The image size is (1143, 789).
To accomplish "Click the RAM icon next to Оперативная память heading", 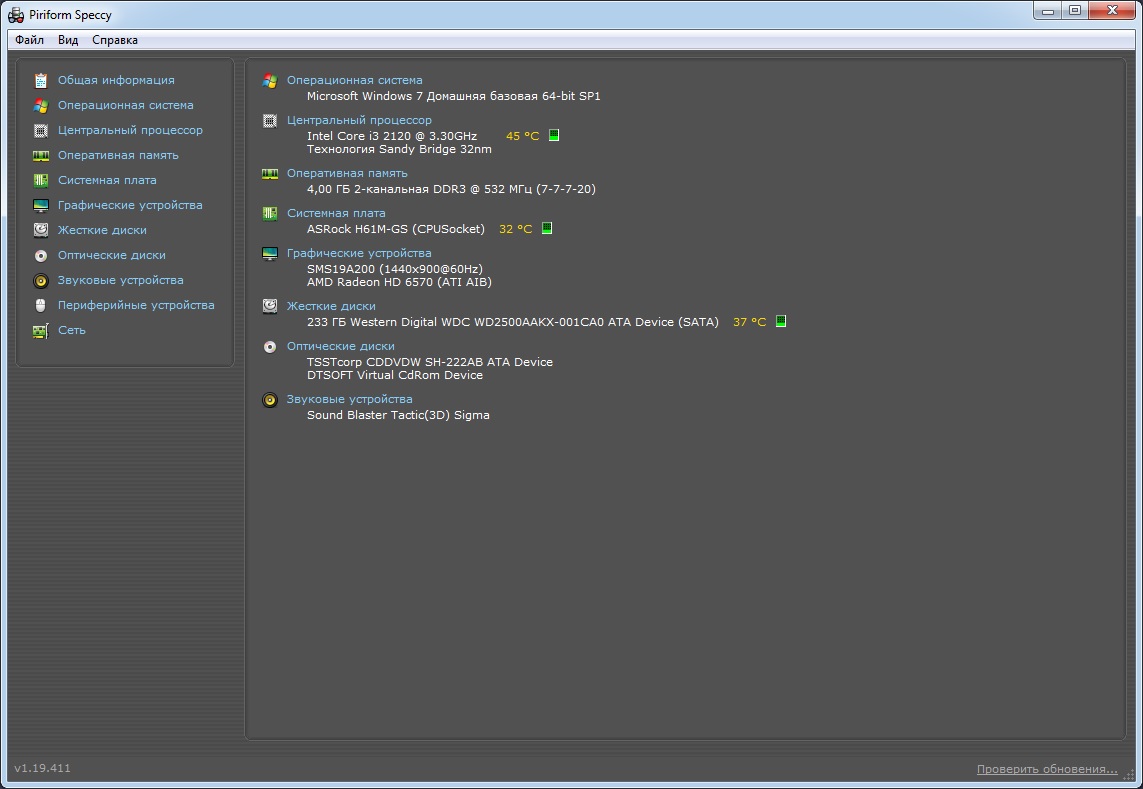I will (270, 174).
